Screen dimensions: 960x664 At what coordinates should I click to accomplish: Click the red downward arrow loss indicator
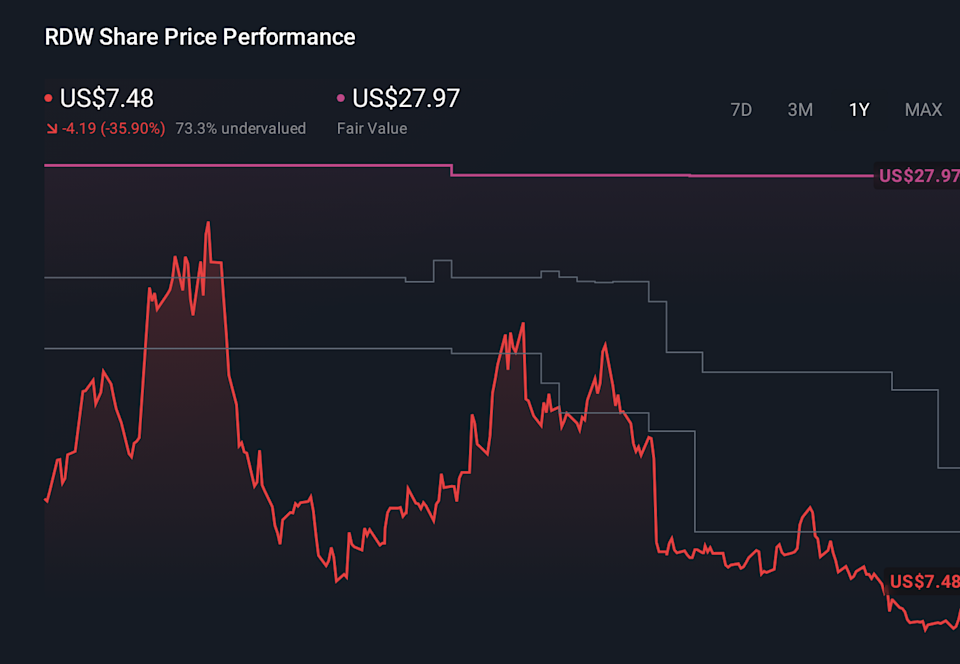click(51, 128)
